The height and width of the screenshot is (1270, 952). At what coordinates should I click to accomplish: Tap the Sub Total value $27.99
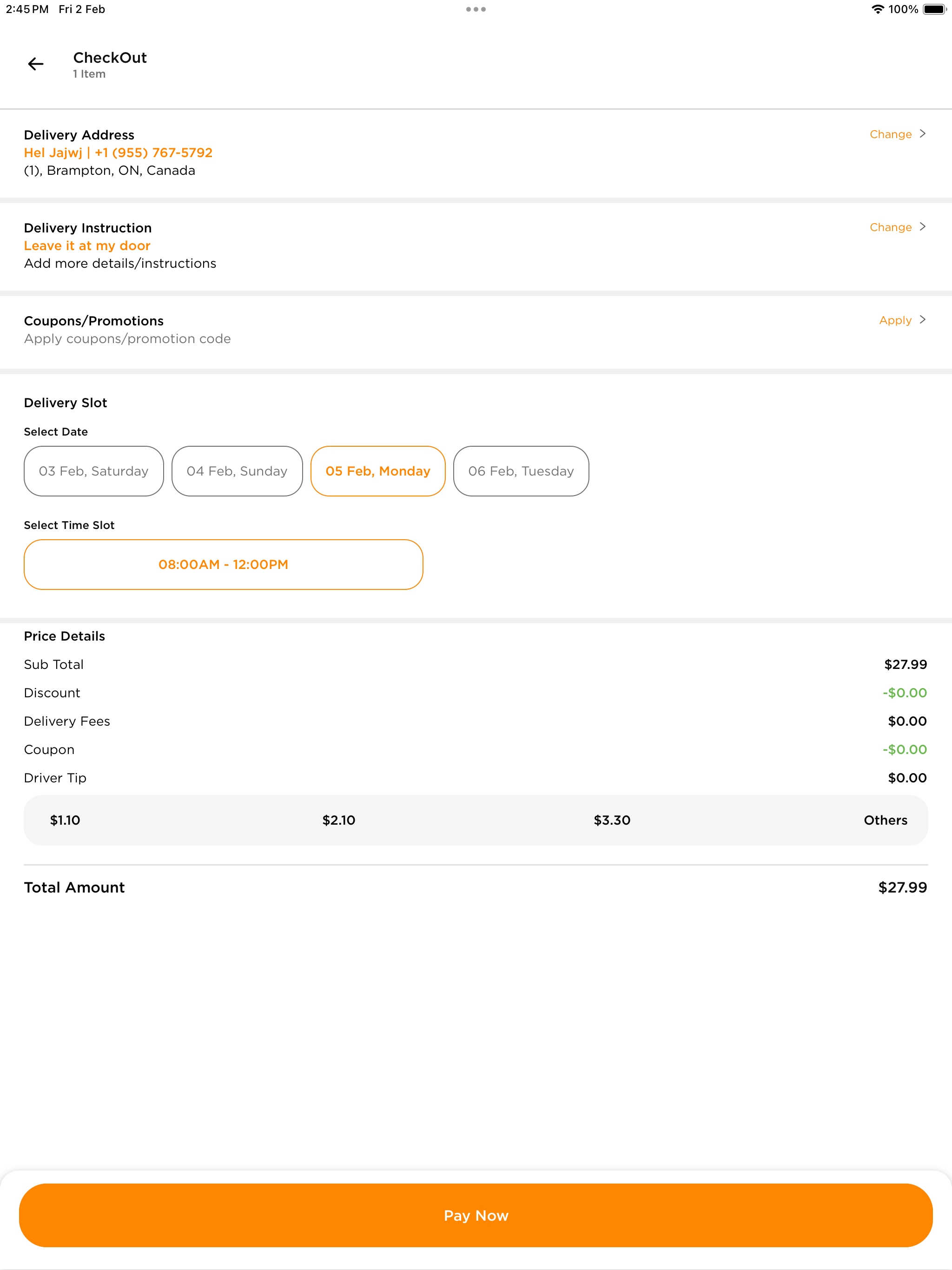pos(906,664)
